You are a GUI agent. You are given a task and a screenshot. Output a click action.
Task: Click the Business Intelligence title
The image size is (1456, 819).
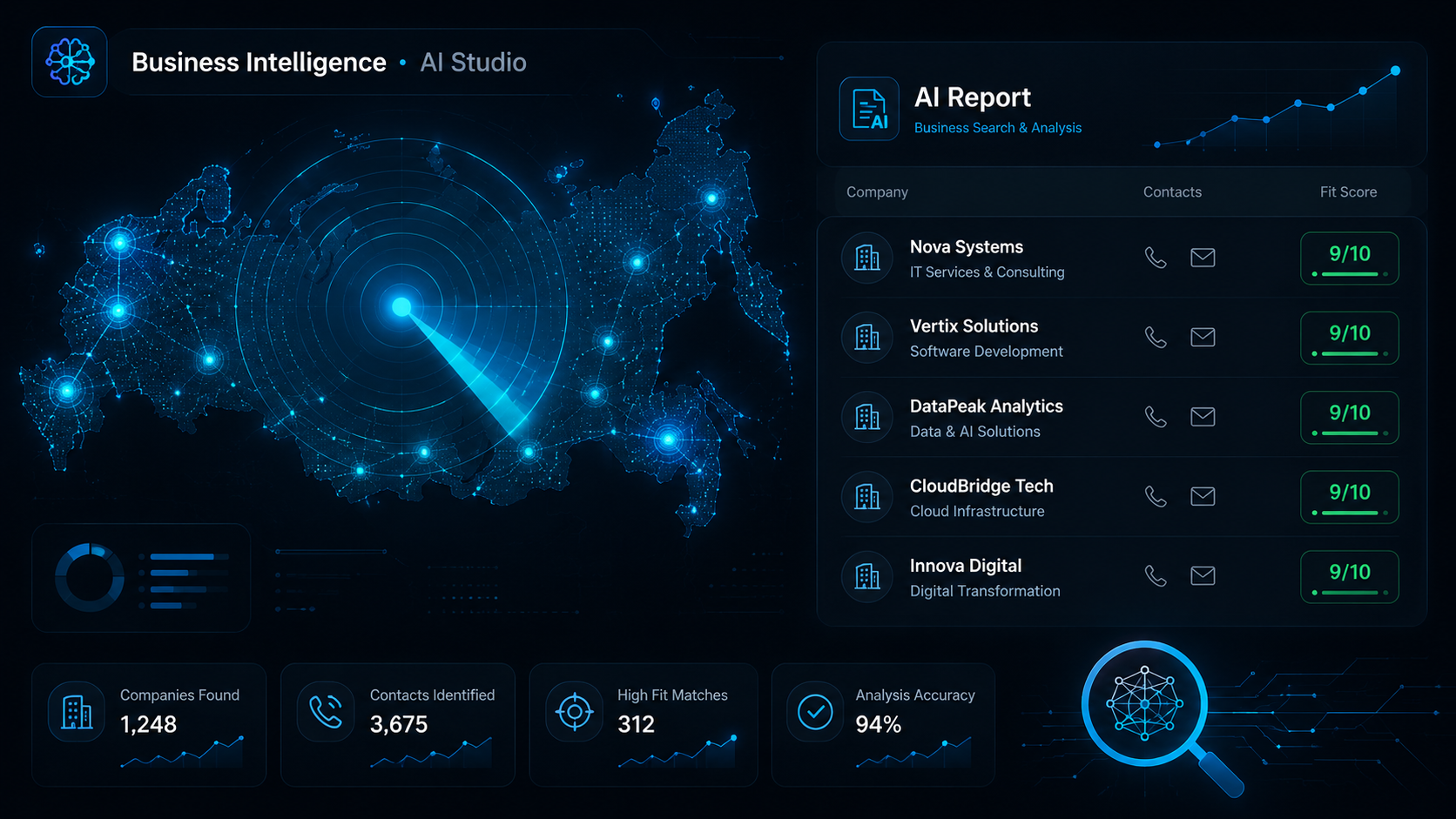click(x=259, y=63)
